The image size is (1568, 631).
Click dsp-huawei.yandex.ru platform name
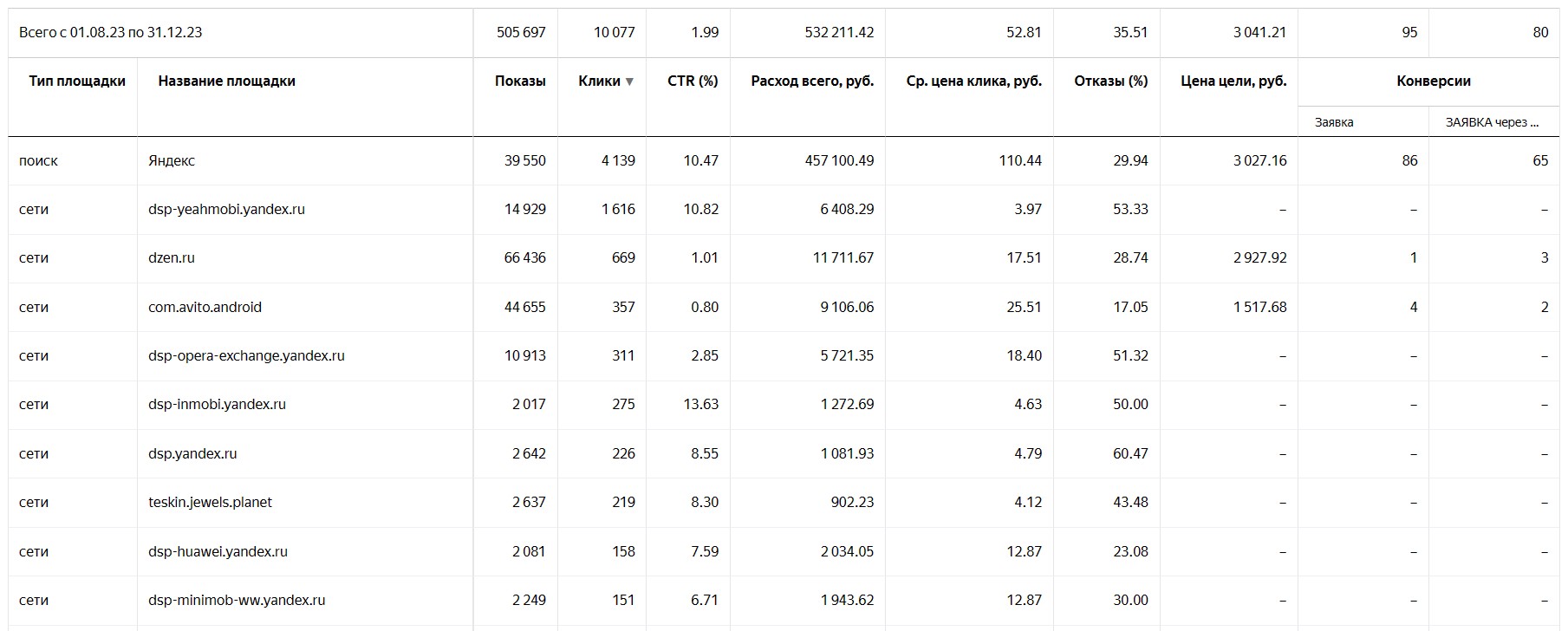[x=218, y=551]
